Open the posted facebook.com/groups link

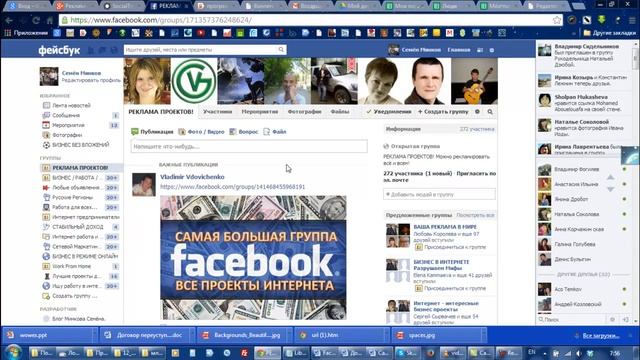click(x=232, y=187)
